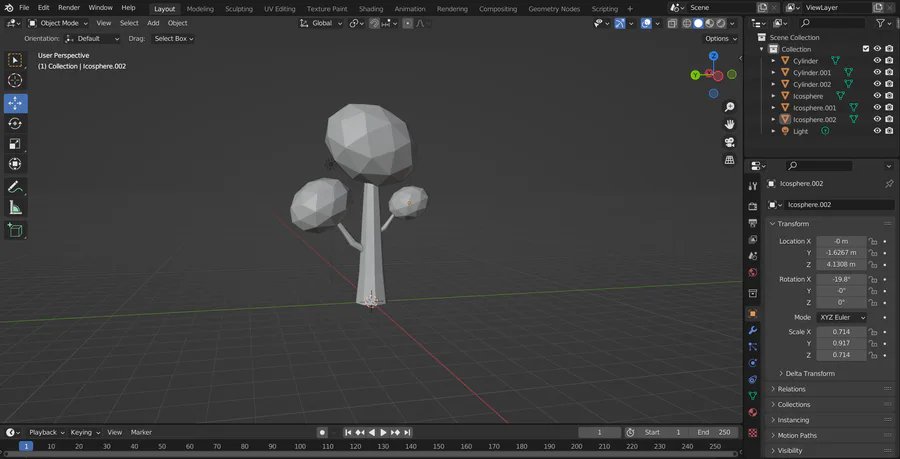Open Global transform orientation dropdown
900x459 pixels.
321,23
